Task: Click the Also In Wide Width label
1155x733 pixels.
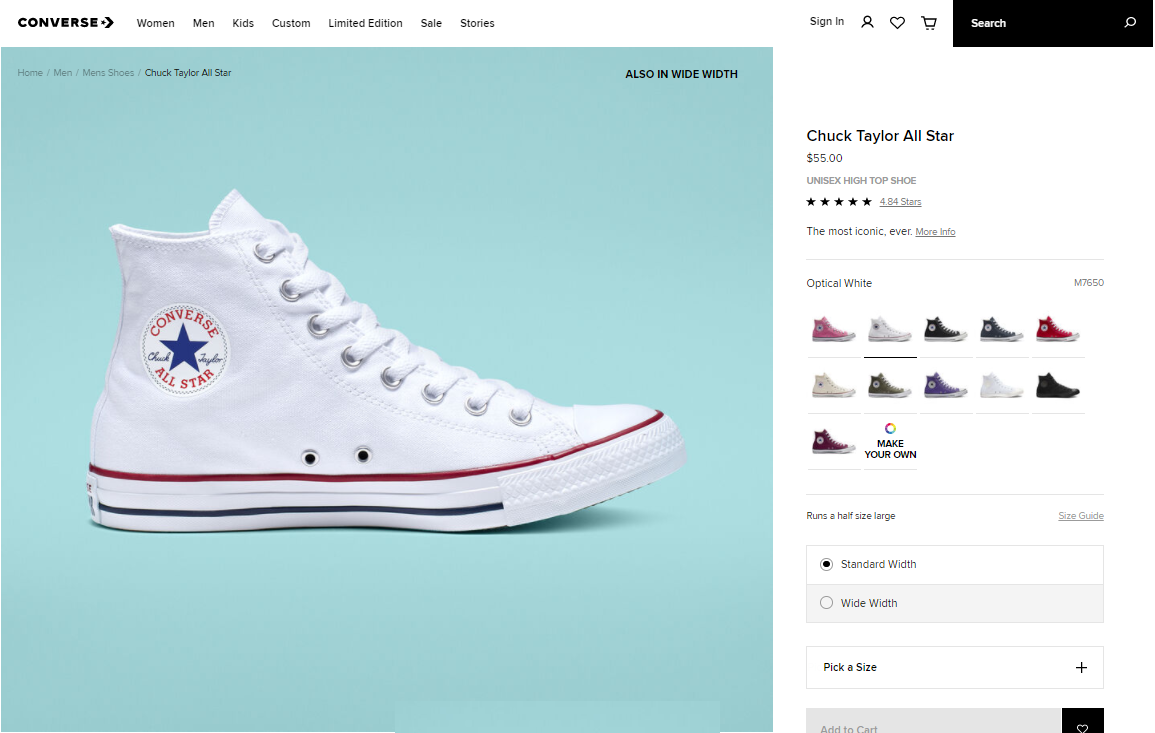Action: 681,74
